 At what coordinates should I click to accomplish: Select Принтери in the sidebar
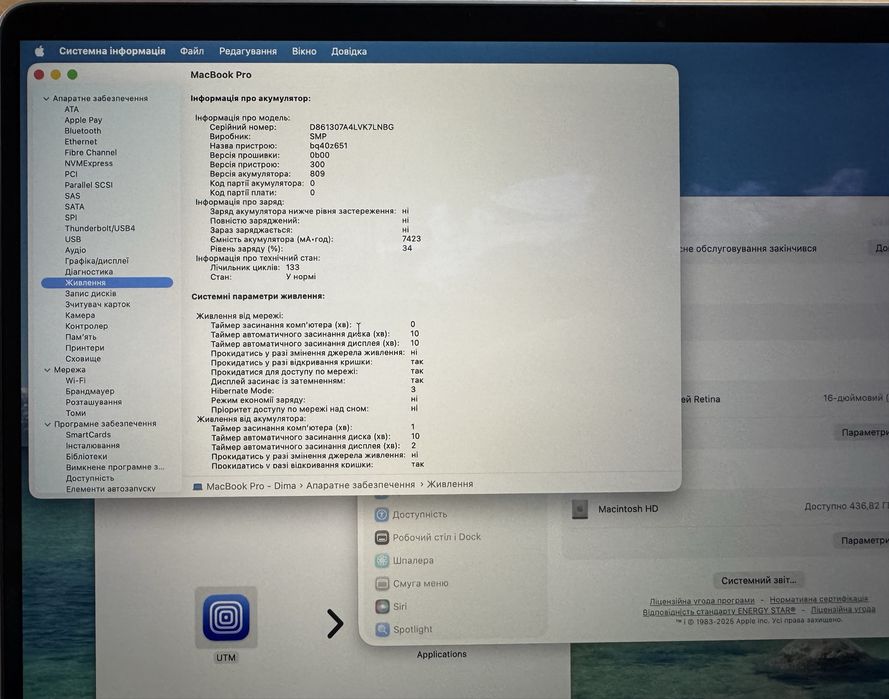pyautogui.click(x=84, y=348)
